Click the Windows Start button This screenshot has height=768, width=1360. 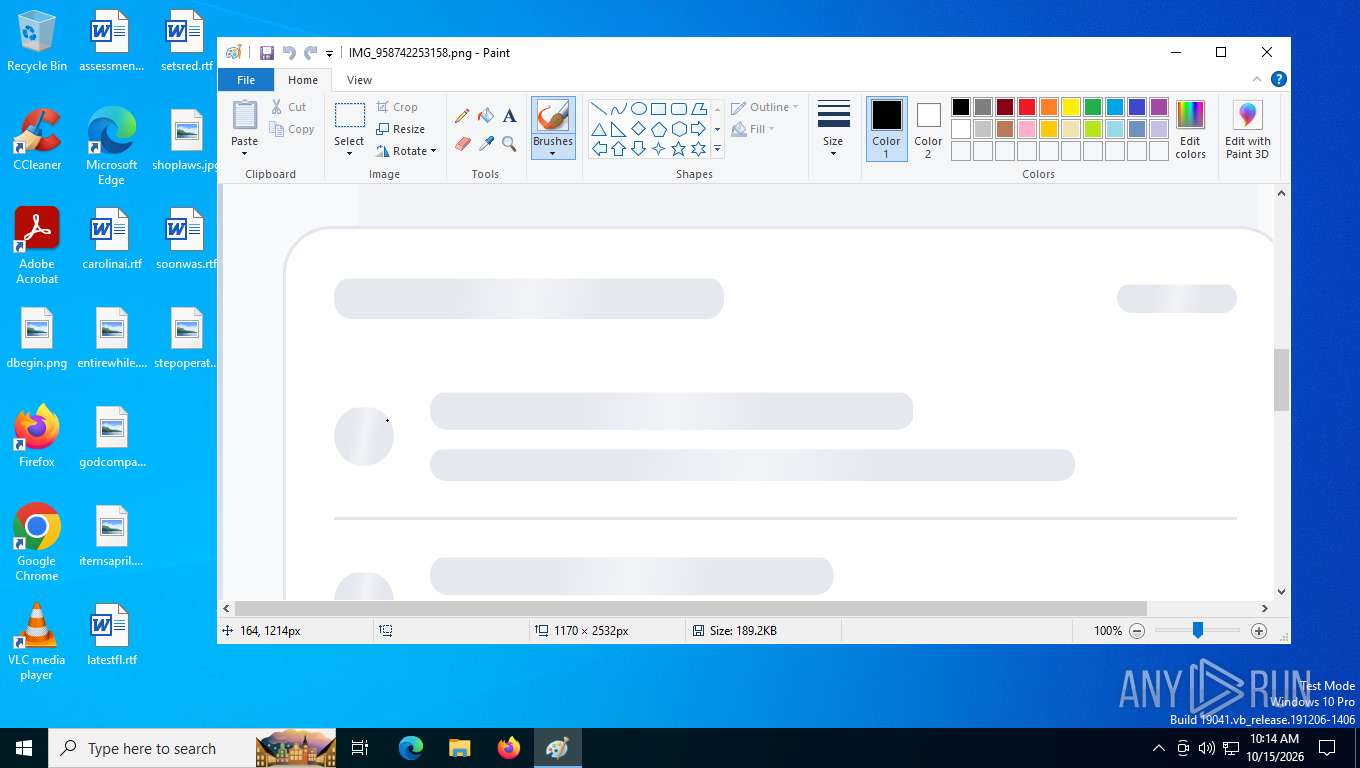pyautogui.click(x=23, y=748)
